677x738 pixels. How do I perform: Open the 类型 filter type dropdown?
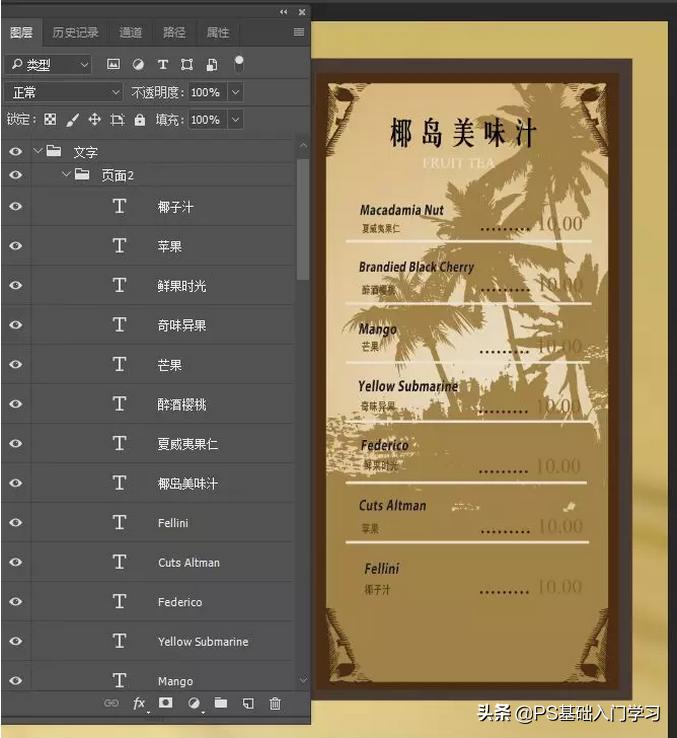click(x=50, y=64)
